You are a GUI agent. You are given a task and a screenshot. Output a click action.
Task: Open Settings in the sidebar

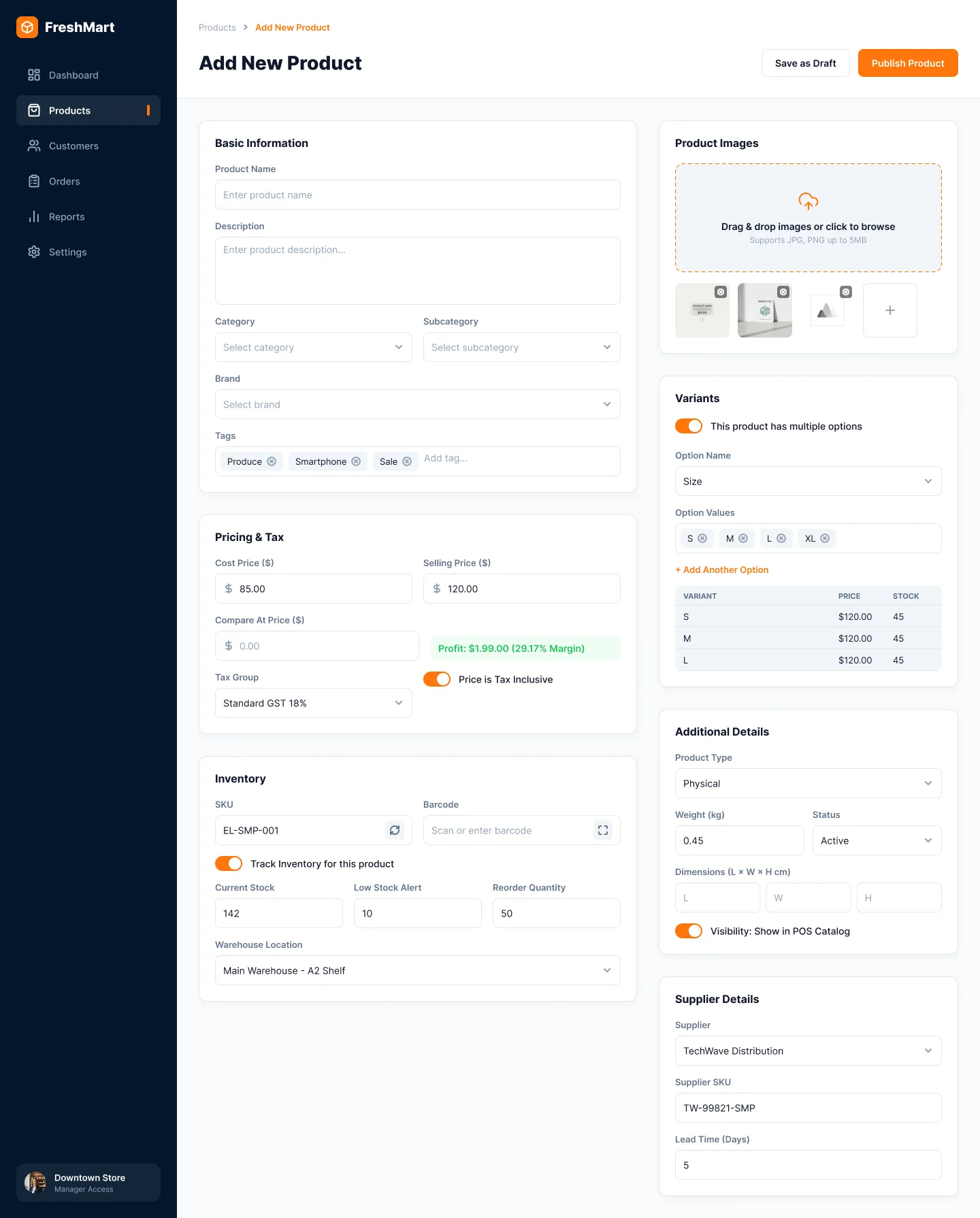(88, 252)
